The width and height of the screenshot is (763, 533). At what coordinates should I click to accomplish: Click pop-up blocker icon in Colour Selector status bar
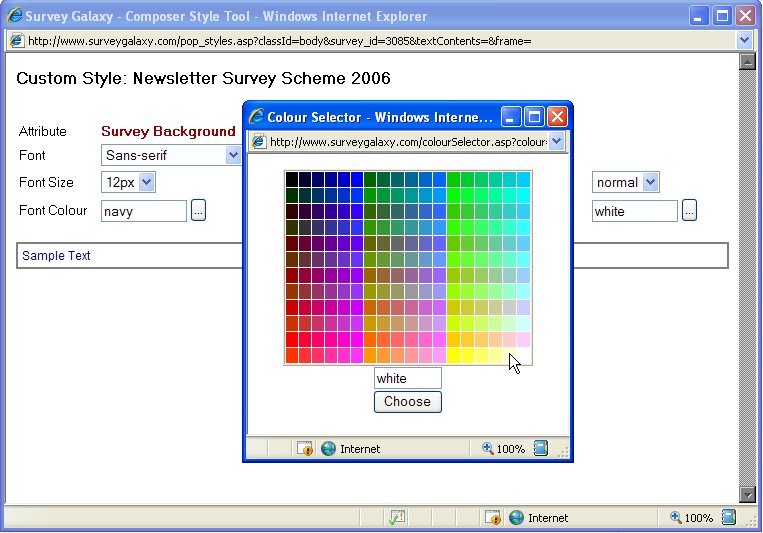point(305,448)
